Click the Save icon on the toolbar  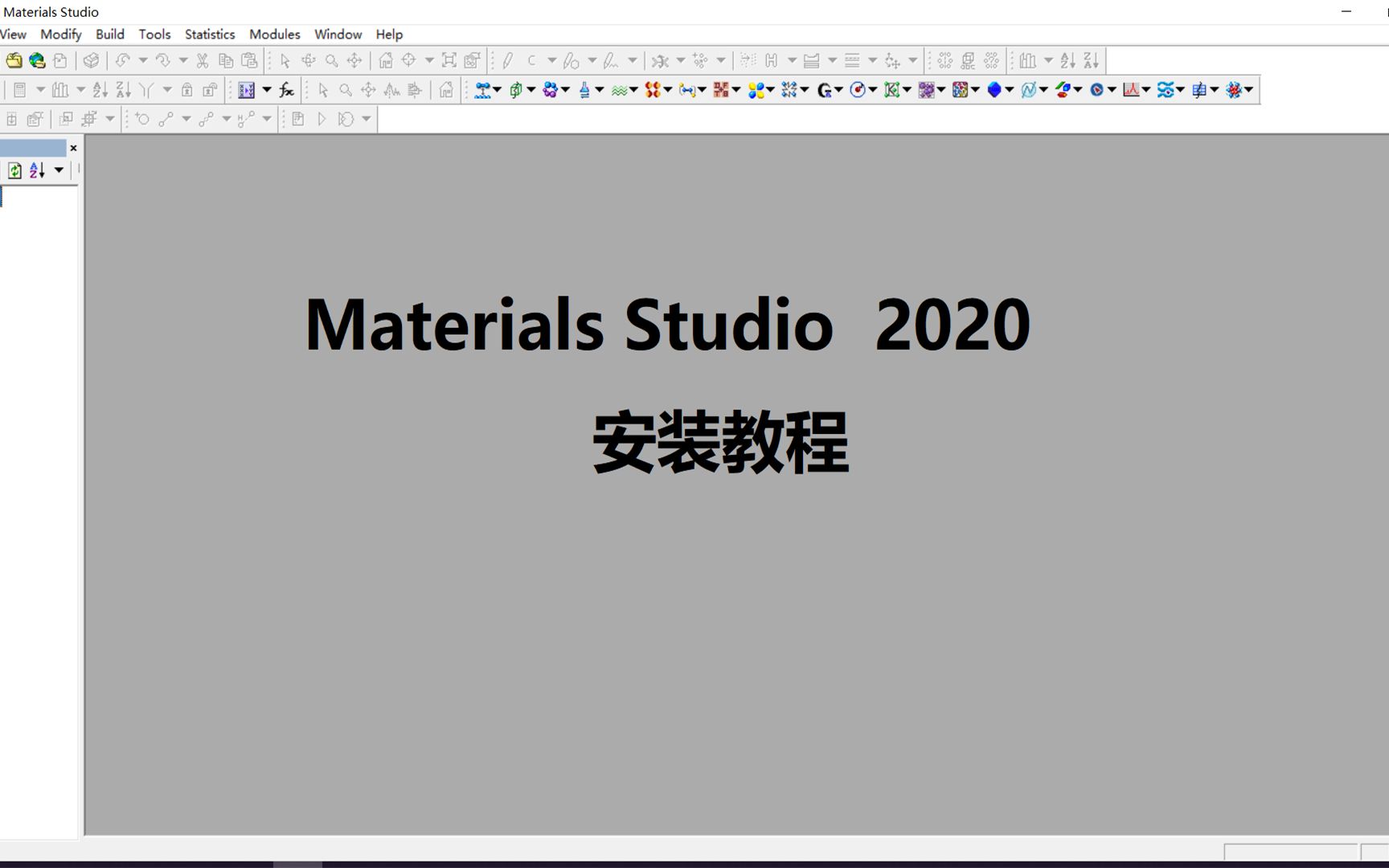click(61, 60)
